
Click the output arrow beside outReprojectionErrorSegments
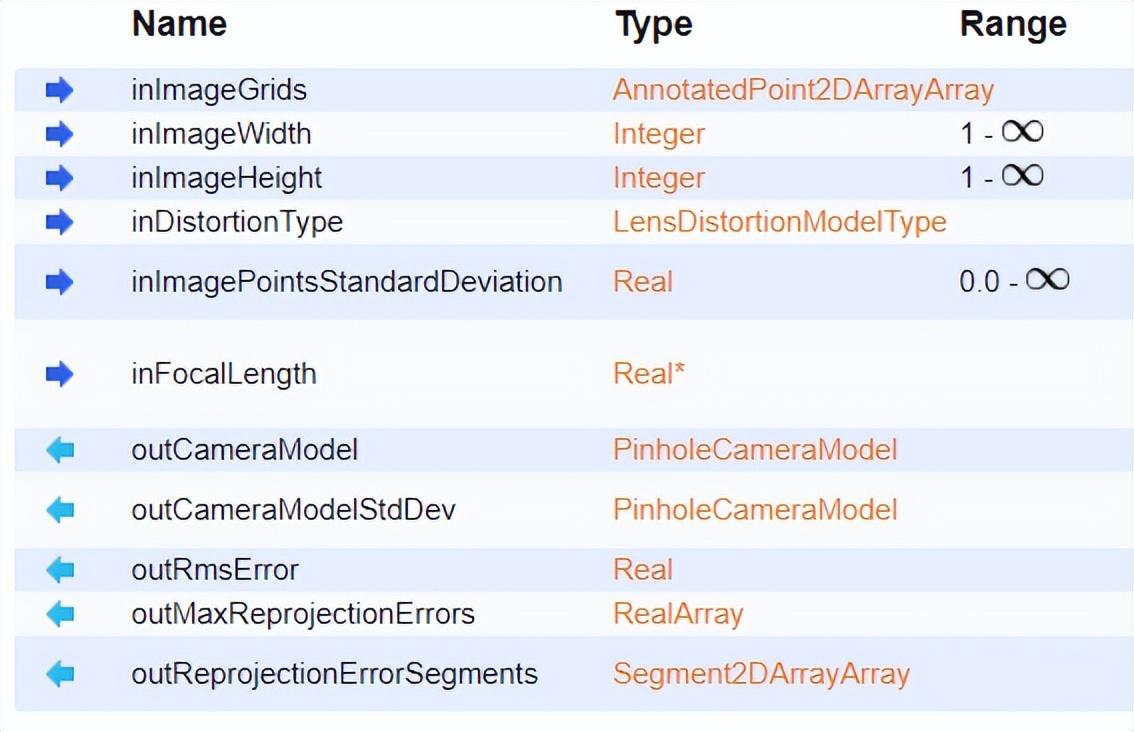[60, 674]
